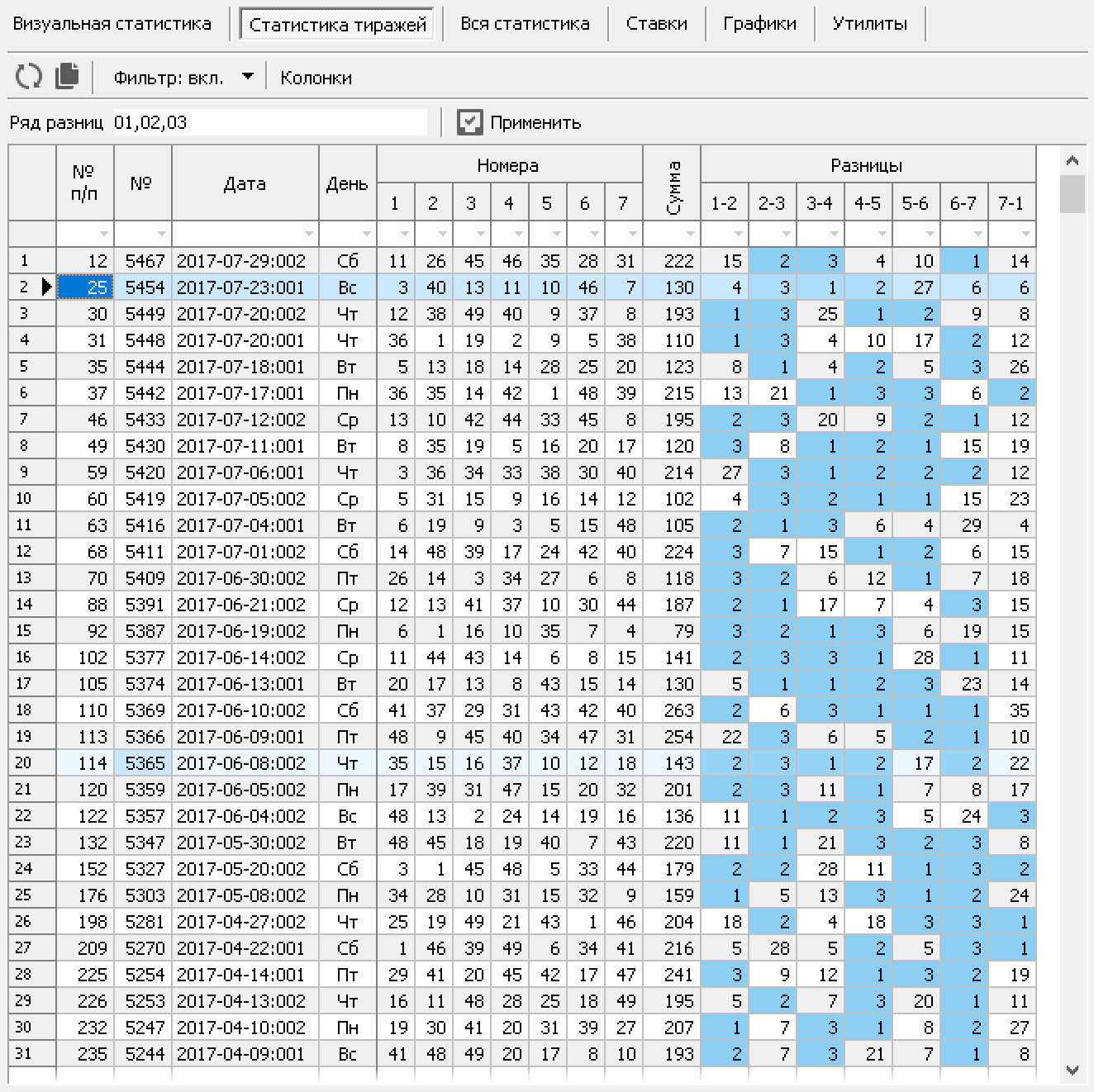
Task: Switch to the Визуальная статистика tab
Action: pos(112,24)
